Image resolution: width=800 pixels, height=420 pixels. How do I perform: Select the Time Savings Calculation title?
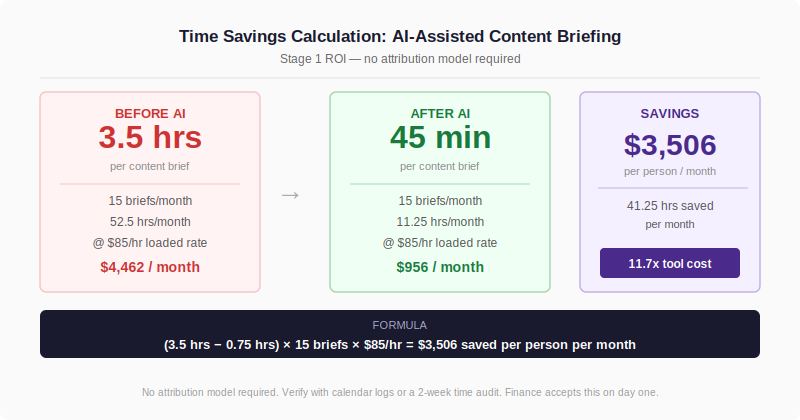[400, 36]
